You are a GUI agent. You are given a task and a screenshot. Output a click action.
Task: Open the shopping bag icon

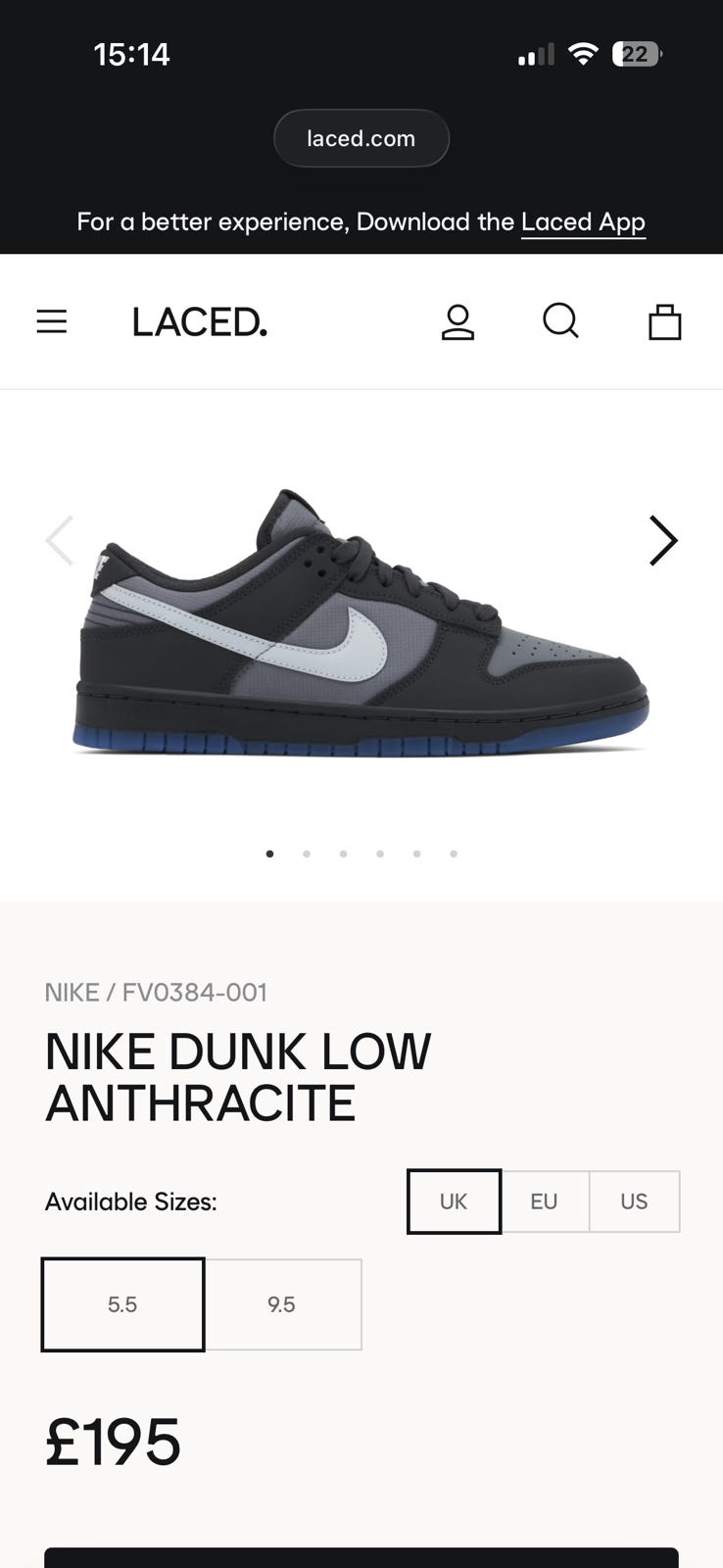[664, 321]
